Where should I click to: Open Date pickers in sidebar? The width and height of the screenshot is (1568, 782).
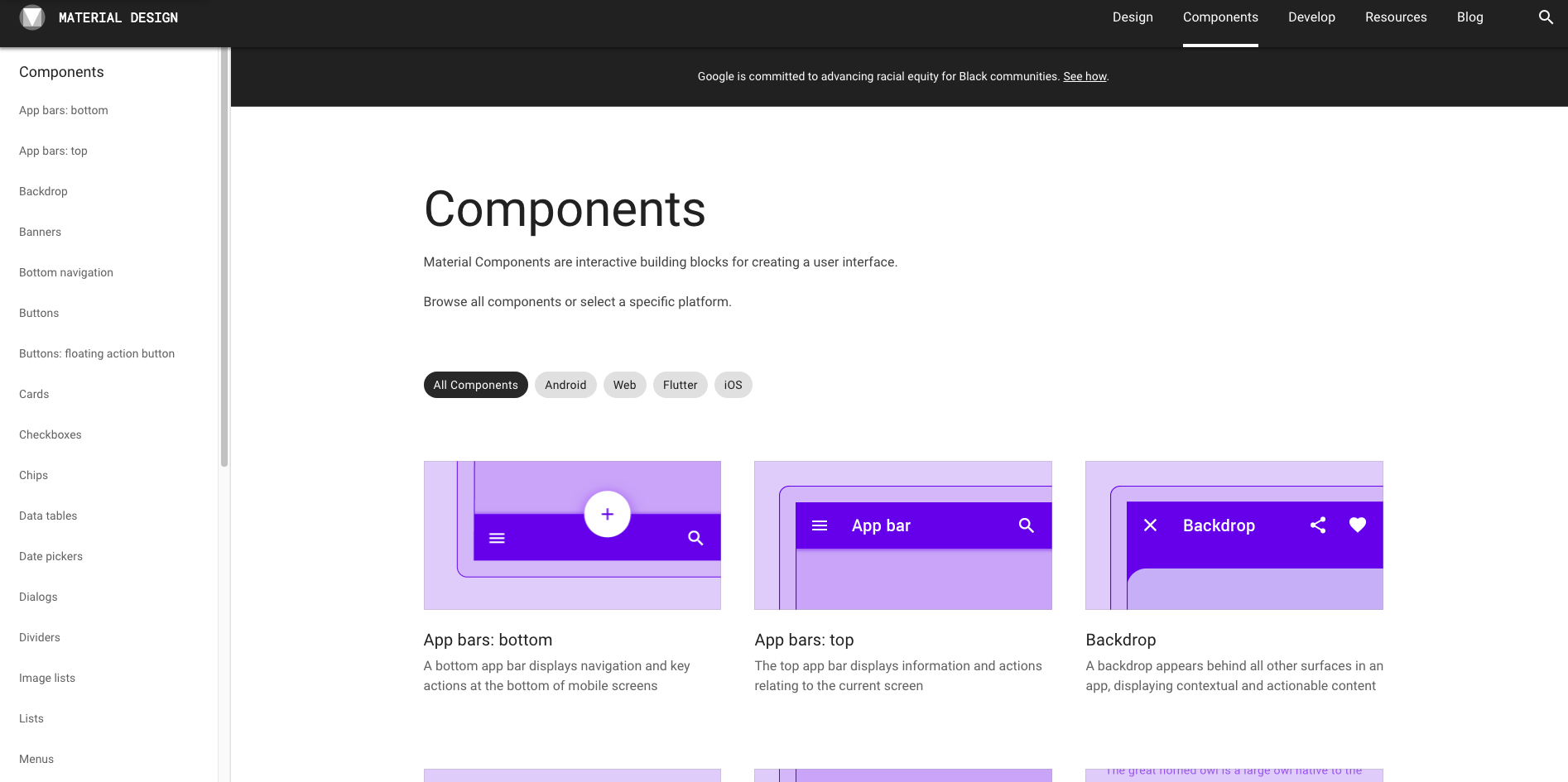[x=51, y=556]
